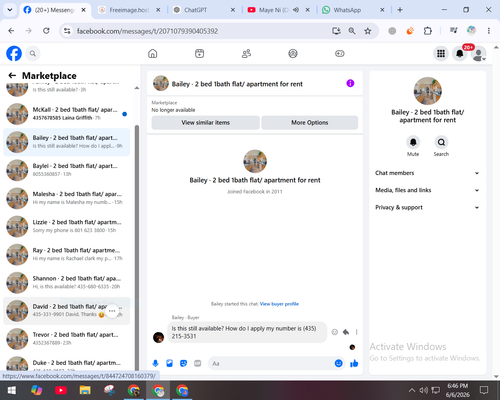Open the Groups icon in top navigation
This screenshot has height=400, width=500.
click(x=293, y=53)
